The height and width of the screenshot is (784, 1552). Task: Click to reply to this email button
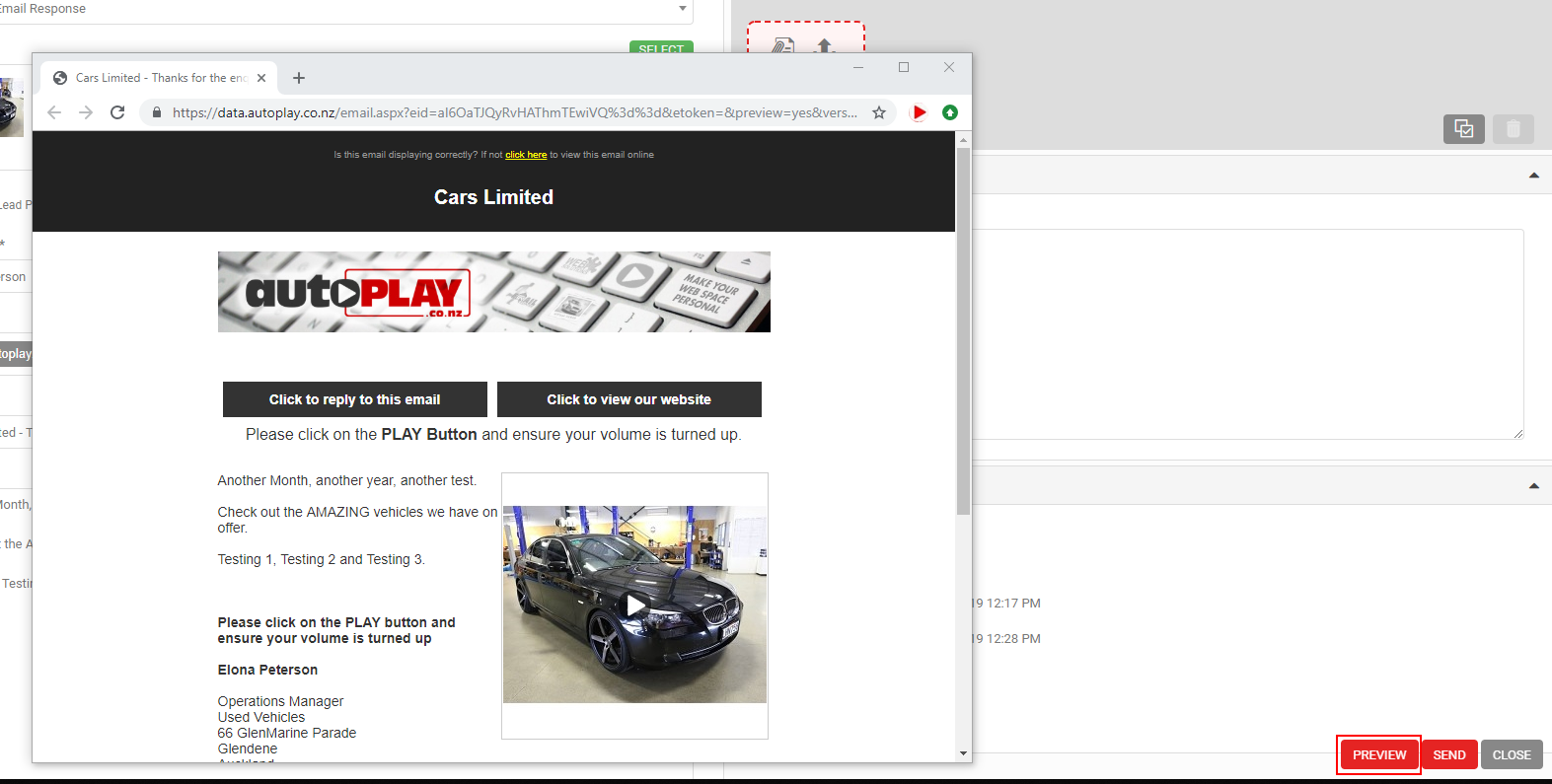(x=355, y=399)
